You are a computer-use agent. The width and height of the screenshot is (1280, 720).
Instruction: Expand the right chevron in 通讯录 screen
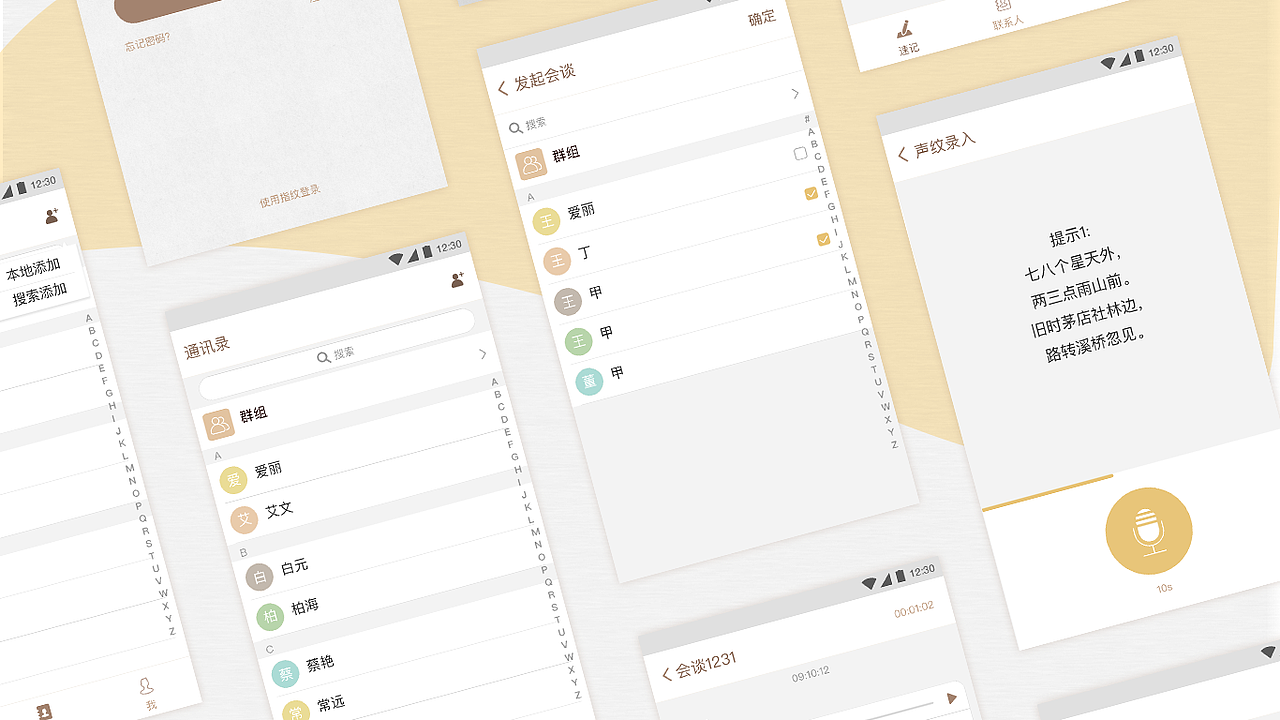[483, 354]
